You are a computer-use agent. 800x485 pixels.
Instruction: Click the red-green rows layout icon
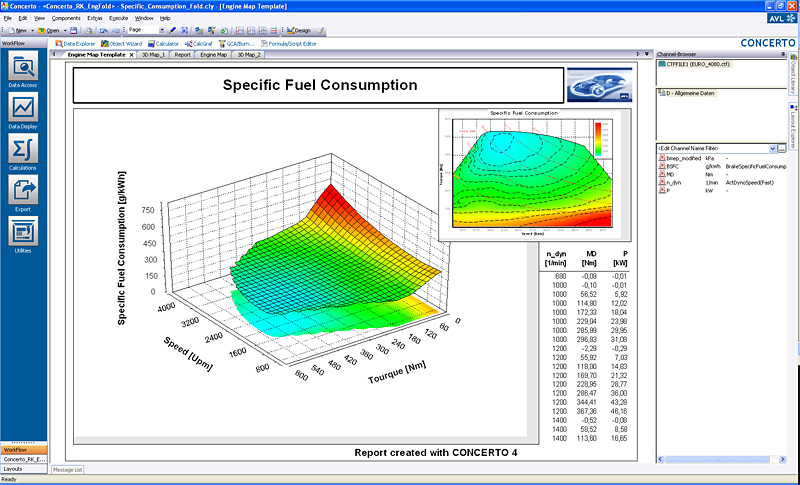274,31
